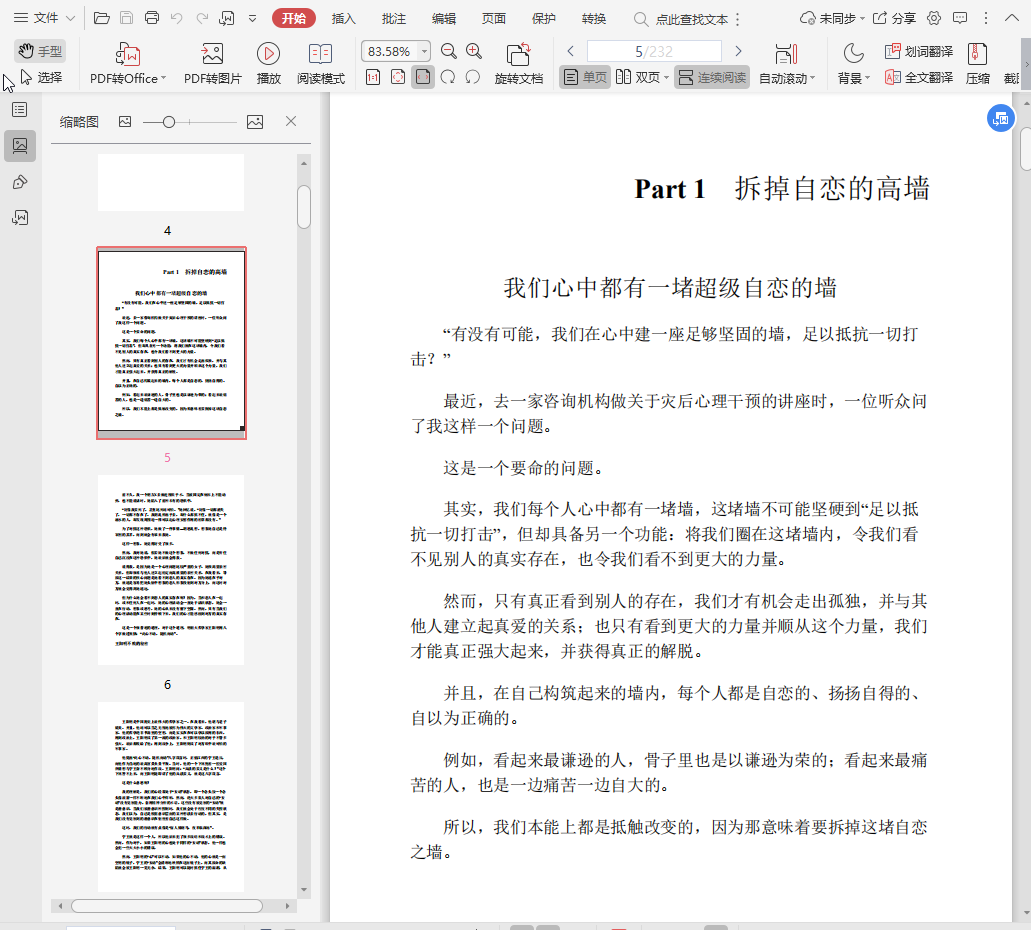Select the page 6 thumbnail
Image resolution: width=1031 pixels, height=930 pixels.
(171, 570)
